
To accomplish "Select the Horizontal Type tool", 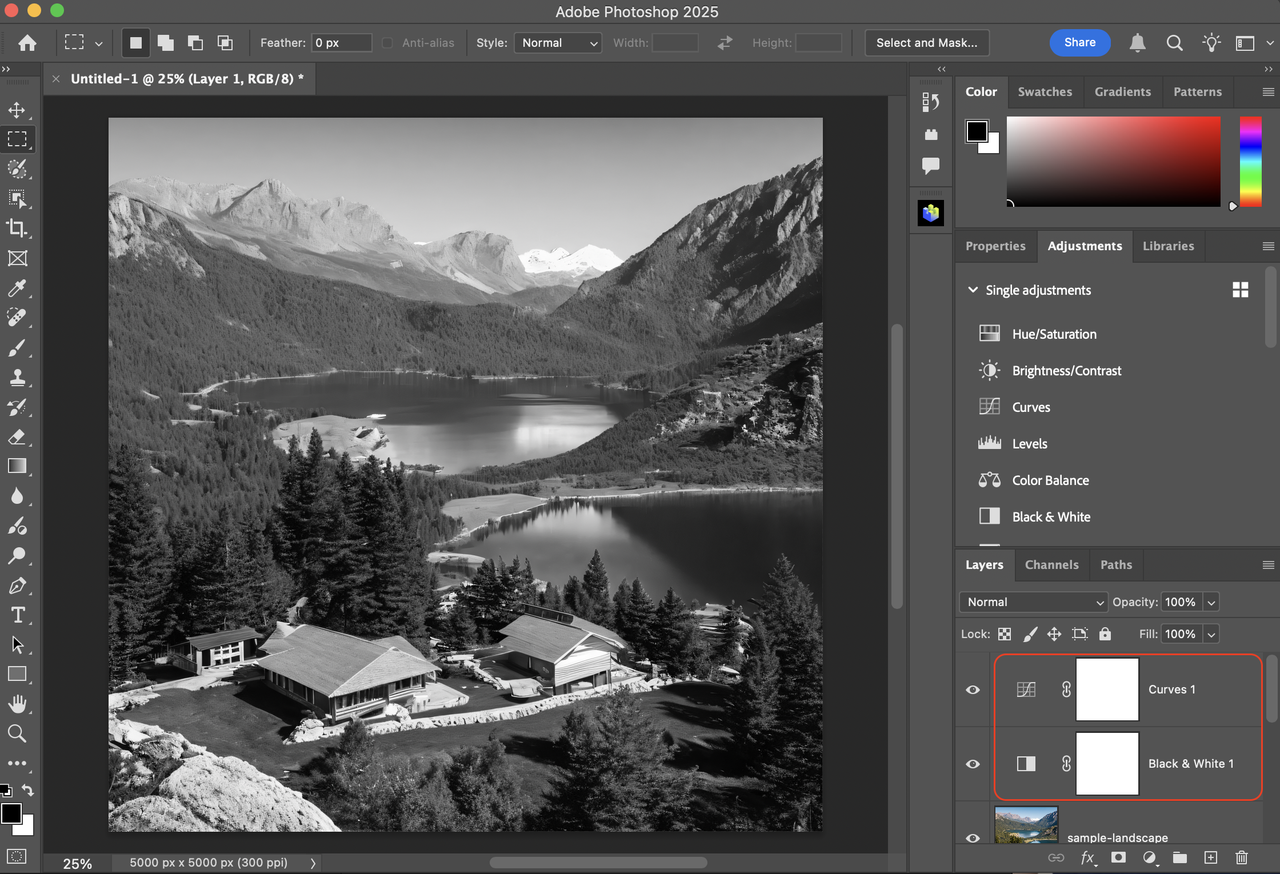I will [x=17, y=615].
